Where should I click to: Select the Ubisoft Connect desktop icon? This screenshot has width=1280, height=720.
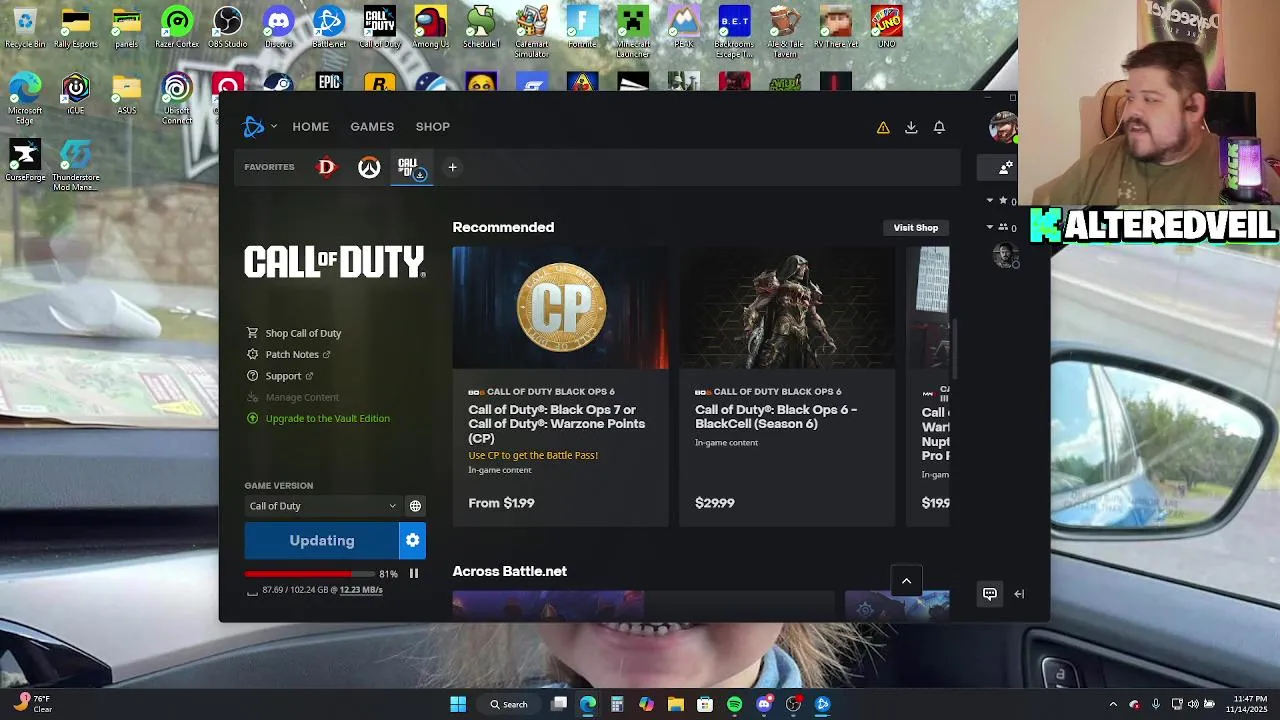177,98
